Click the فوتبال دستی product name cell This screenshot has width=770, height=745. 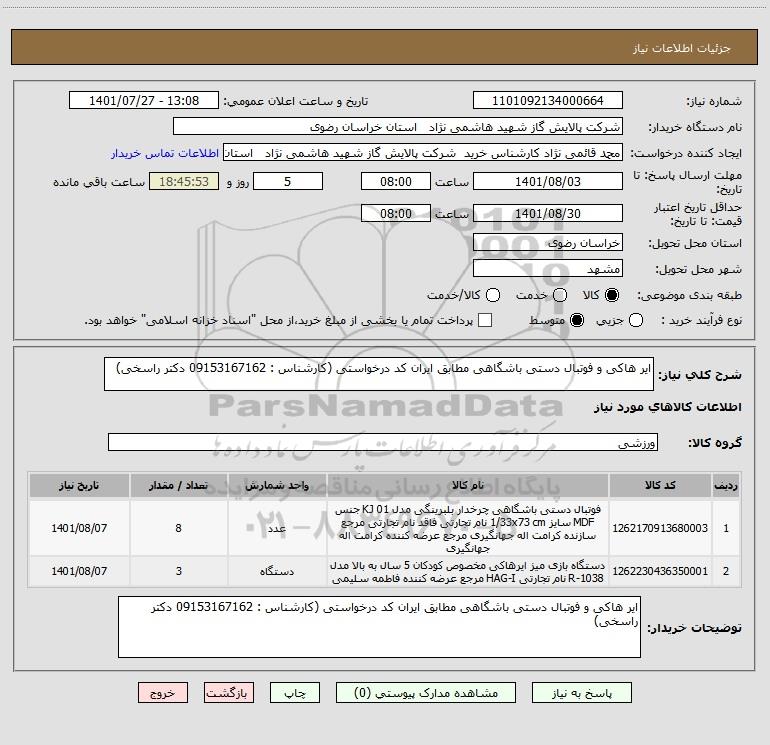(x=468, y=528)
